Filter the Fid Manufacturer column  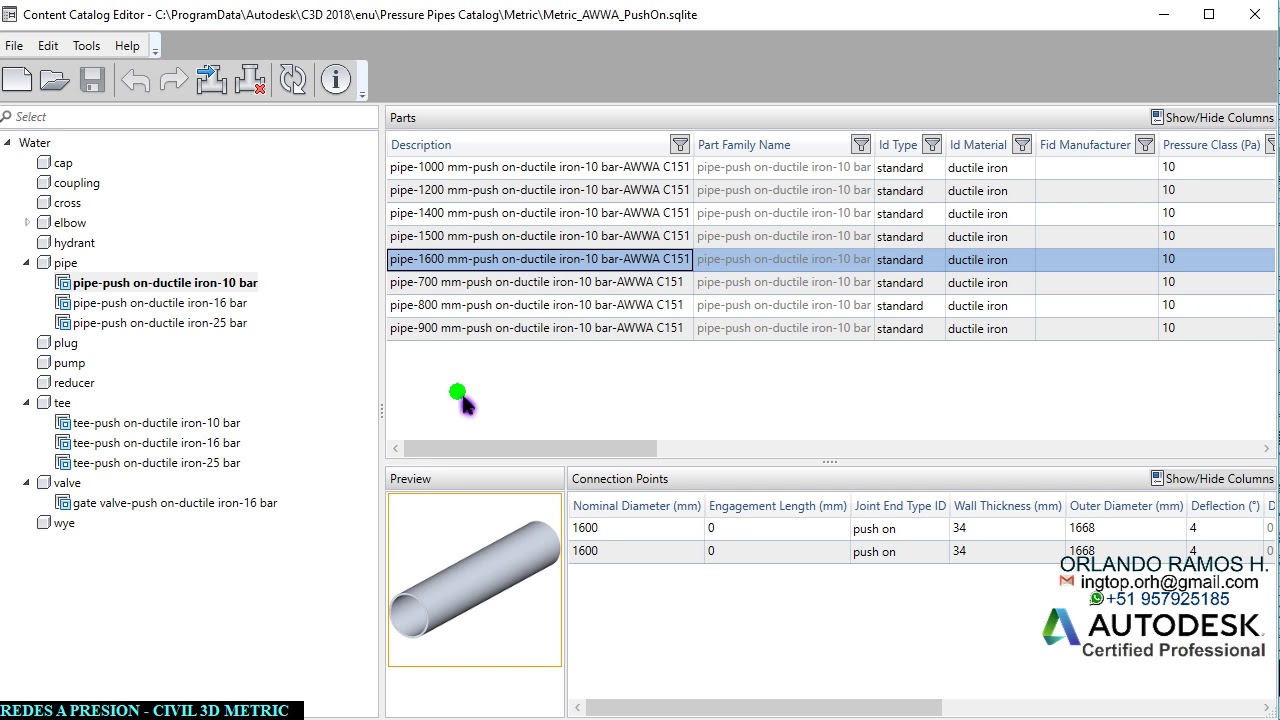tap(1145, 145)
